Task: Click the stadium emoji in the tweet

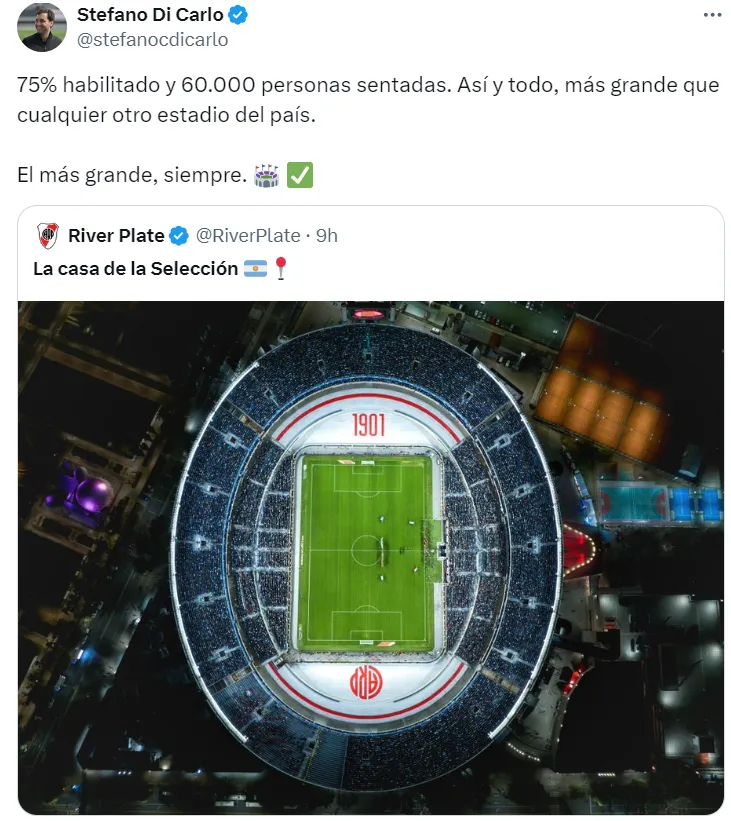Action: pyautogui.click(x=267, y=176)
